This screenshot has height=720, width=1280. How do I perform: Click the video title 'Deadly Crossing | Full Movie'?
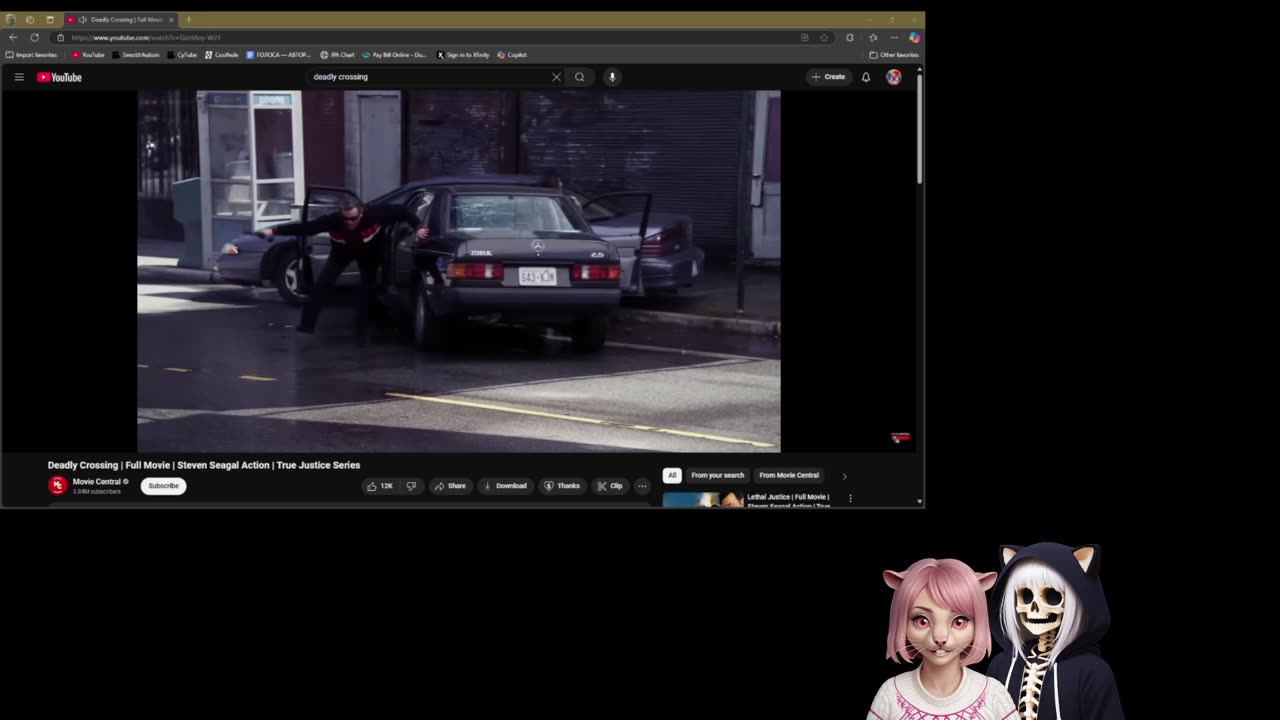[x=204, y=465]
